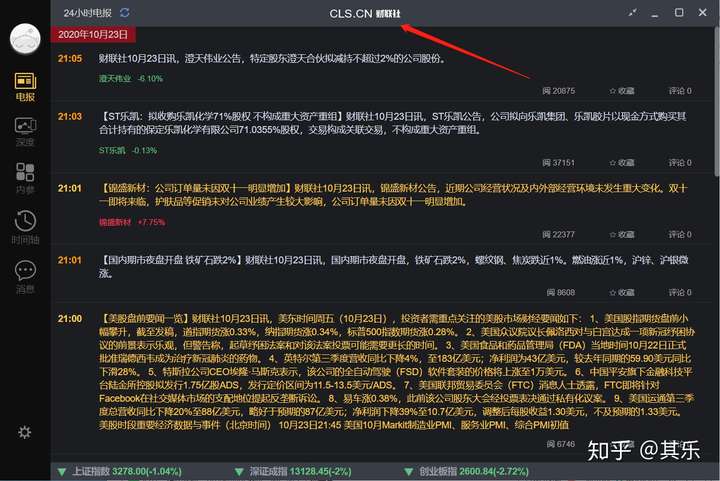Click read count 6746
This screenshot has width=720, height=481.
(x=561, y=444)
